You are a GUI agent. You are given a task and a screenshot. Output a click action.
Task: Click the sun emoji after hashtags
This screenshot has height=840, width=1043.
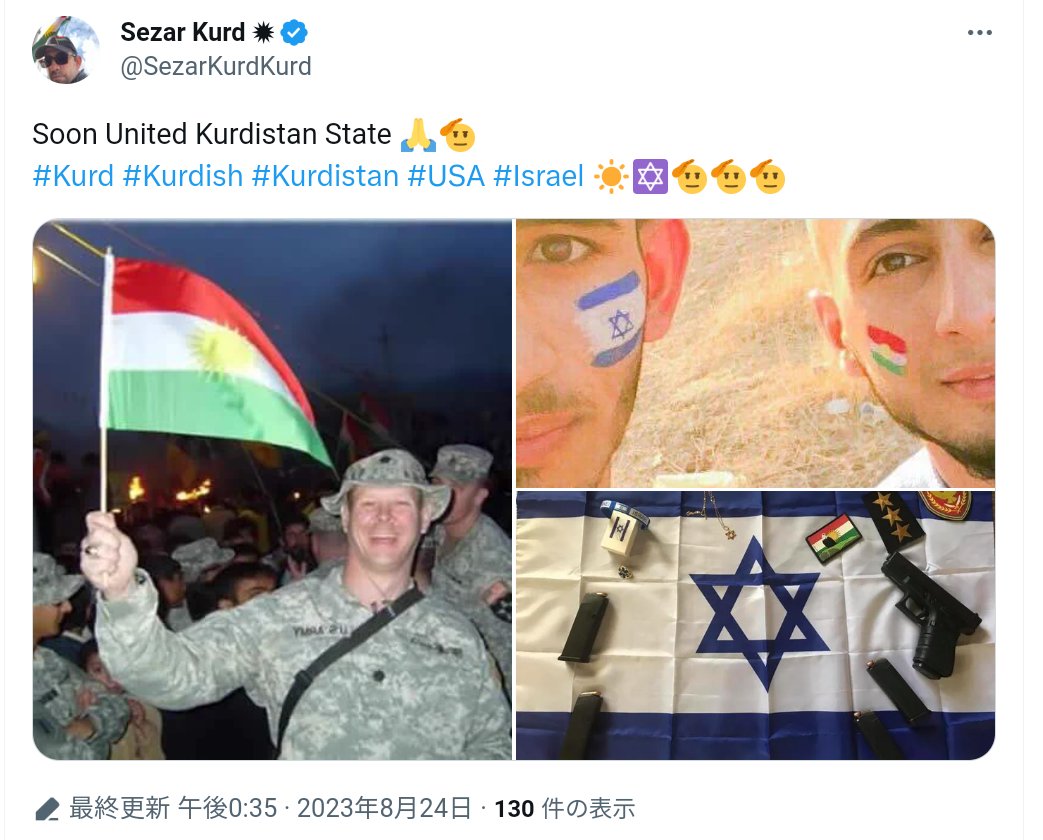point(610,177)
